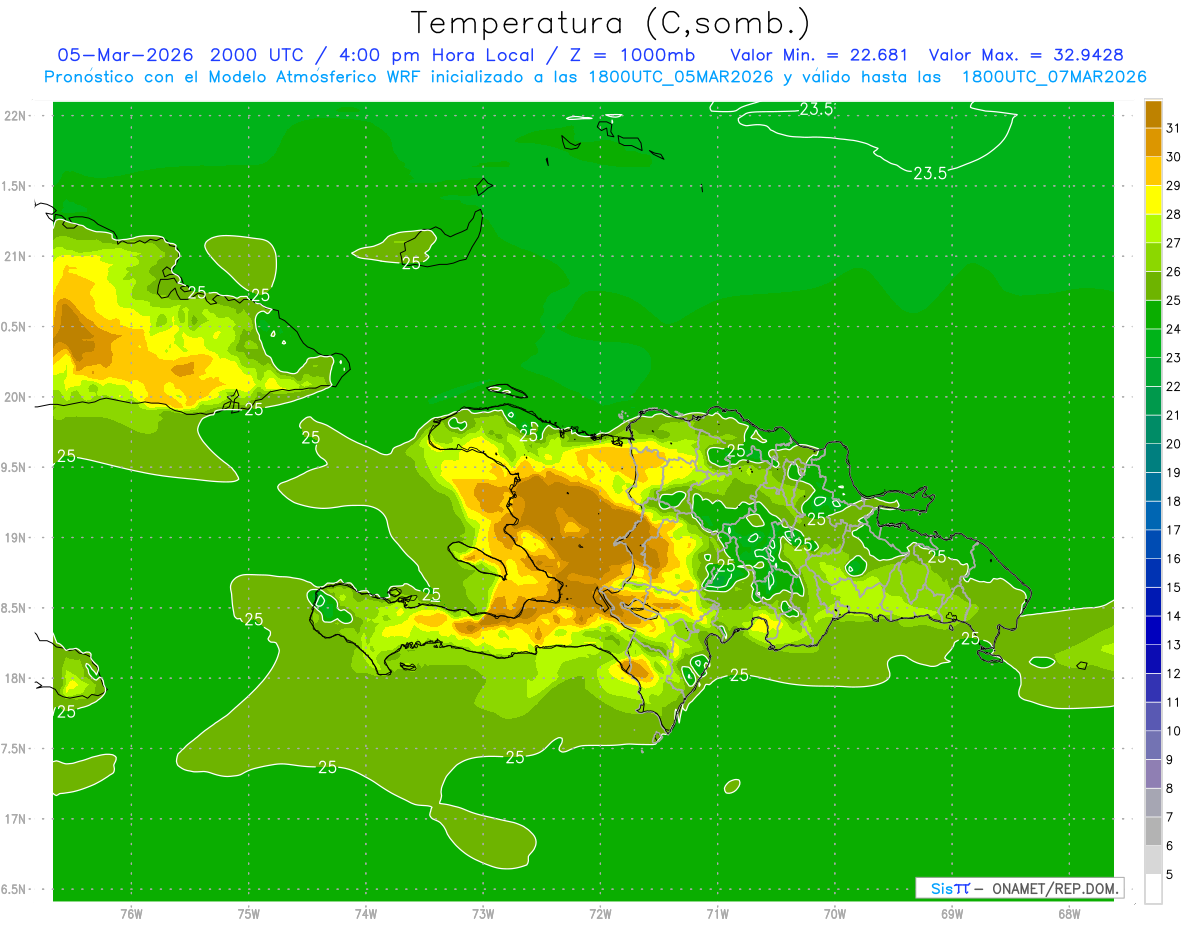This screenshot has height=927, width=1200.
Task: Click legend swatch between 25 and 26
Action: tap(1153, 286)
